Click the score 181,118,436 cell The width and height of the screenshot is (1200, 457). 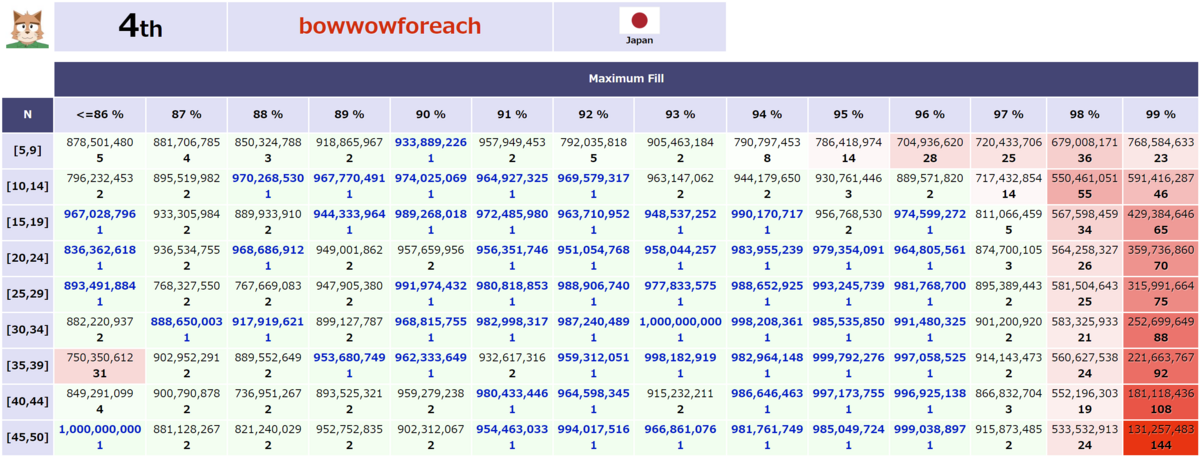1160,402
